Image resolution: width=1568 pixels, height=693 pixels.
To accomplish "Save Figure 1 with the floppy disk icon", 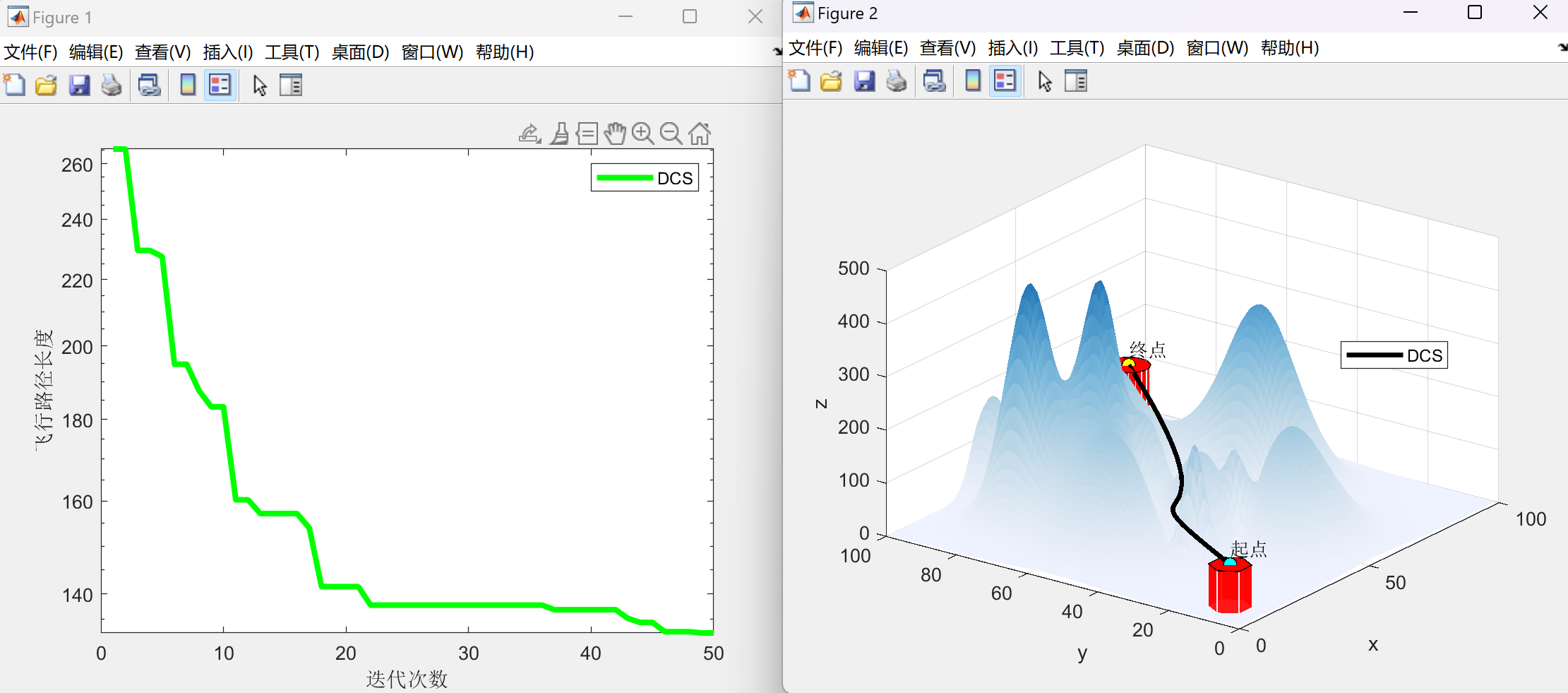I will tap(79, 85).
